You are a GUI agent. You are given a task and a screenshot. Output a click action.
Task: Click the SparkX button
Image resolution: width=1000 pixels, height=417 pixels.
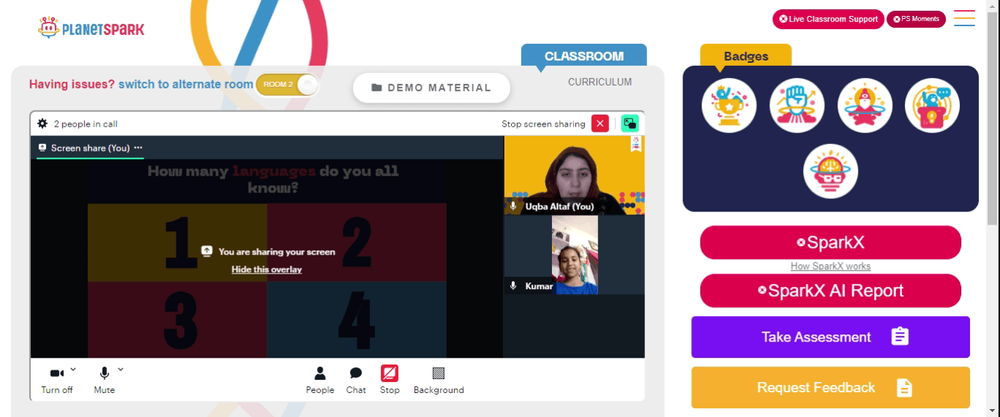(x=830, y=242)
